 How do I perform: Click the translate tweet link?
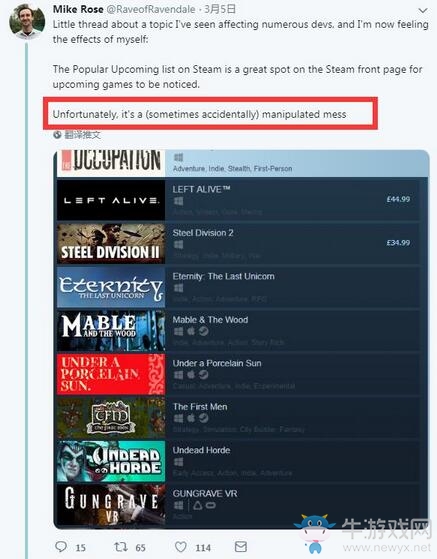[x=82, y=135]
